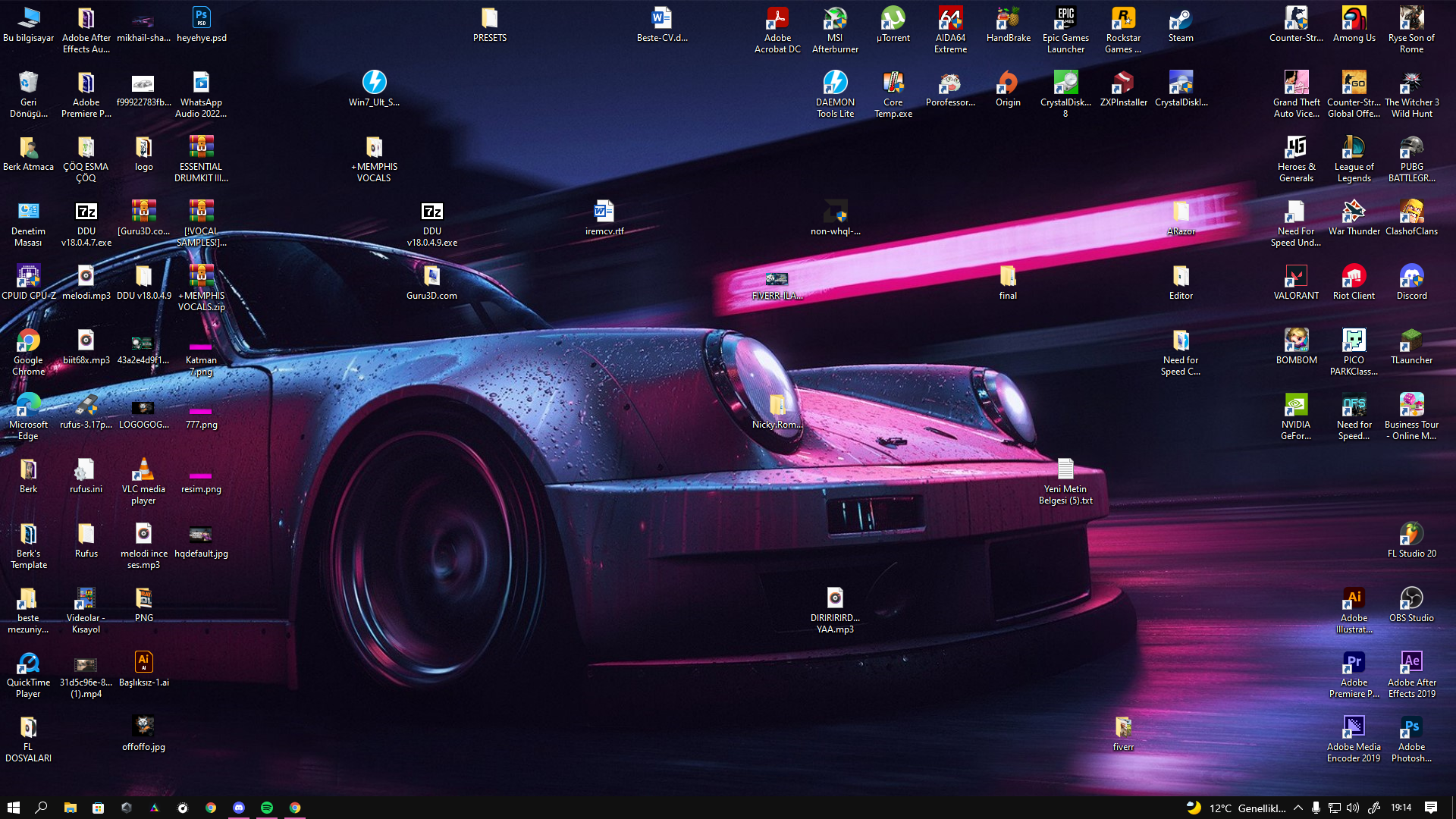The width and height of the screenshot is (1456, 819).
Task: Select the PRESETS folder
Action: coord(489,20)
